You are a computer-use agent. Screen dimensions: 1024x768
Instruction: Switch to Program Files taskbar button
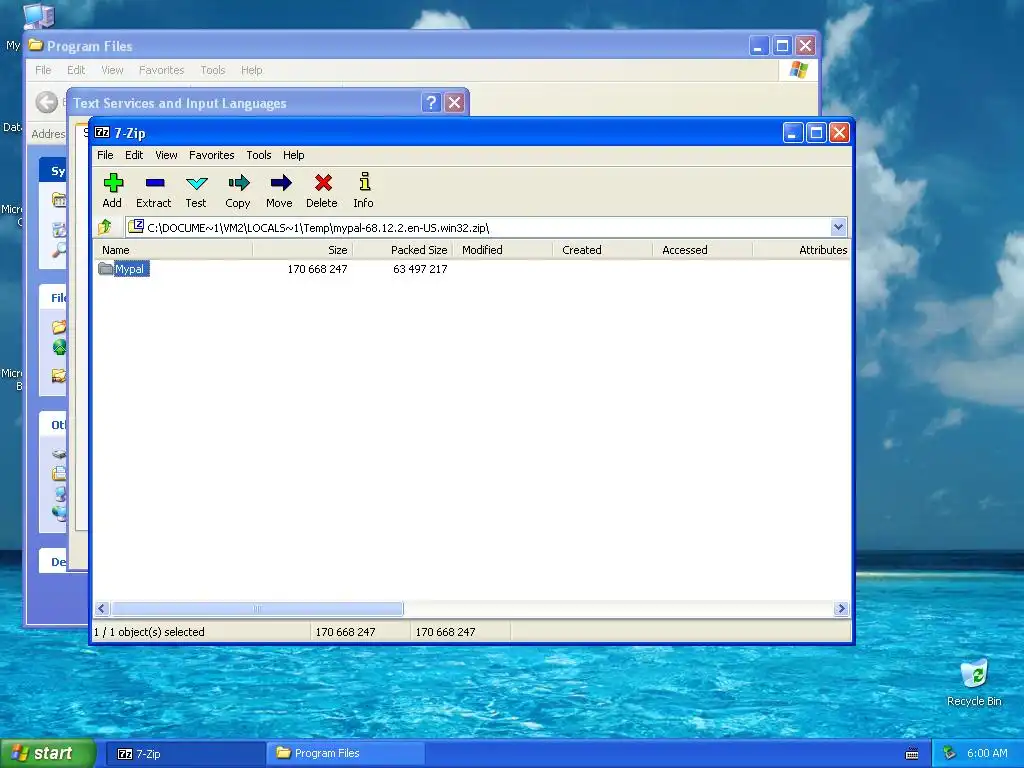(345, 754)
